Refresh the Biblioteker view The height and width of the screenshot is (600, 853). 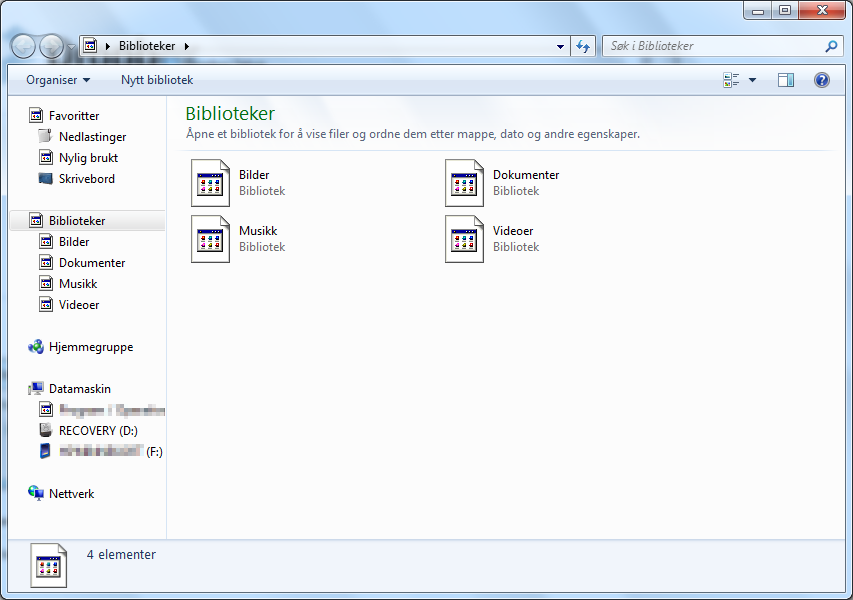583,46
